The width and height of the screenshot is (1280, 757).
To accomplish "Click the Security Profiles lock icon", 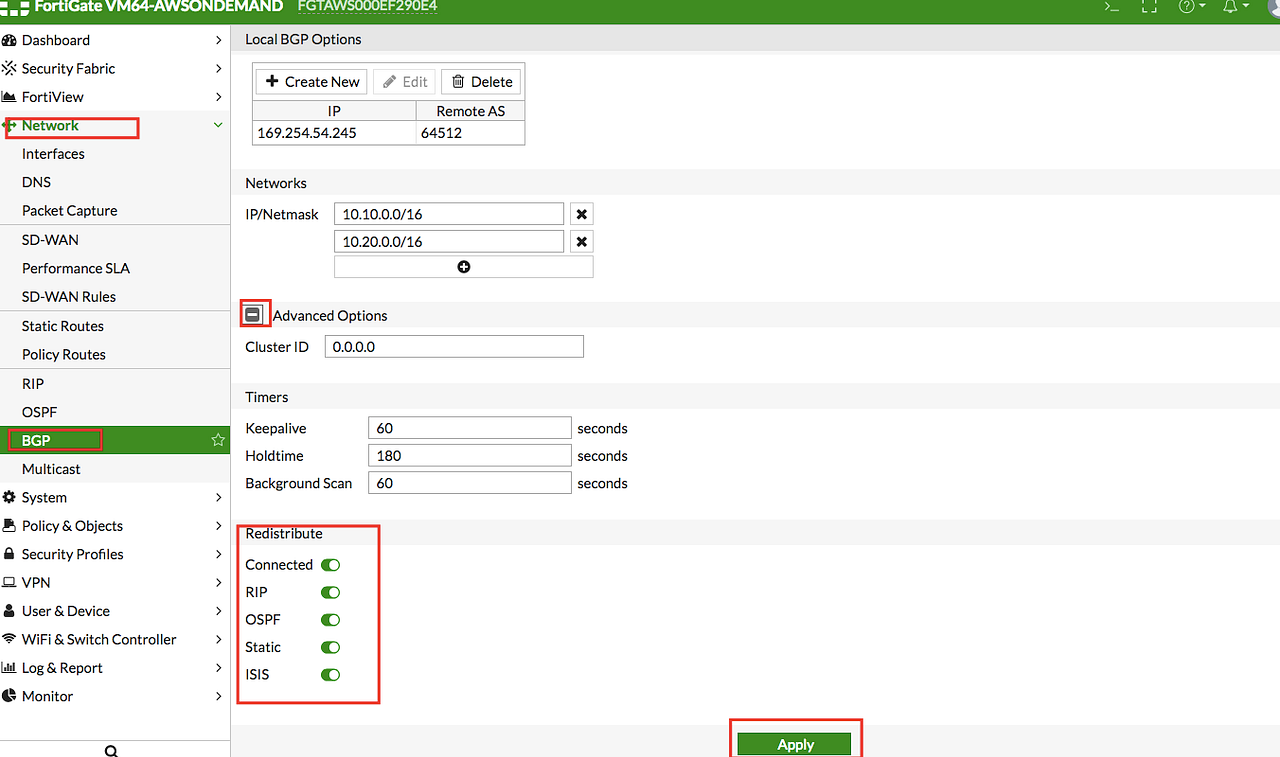I will pos(9,554).
